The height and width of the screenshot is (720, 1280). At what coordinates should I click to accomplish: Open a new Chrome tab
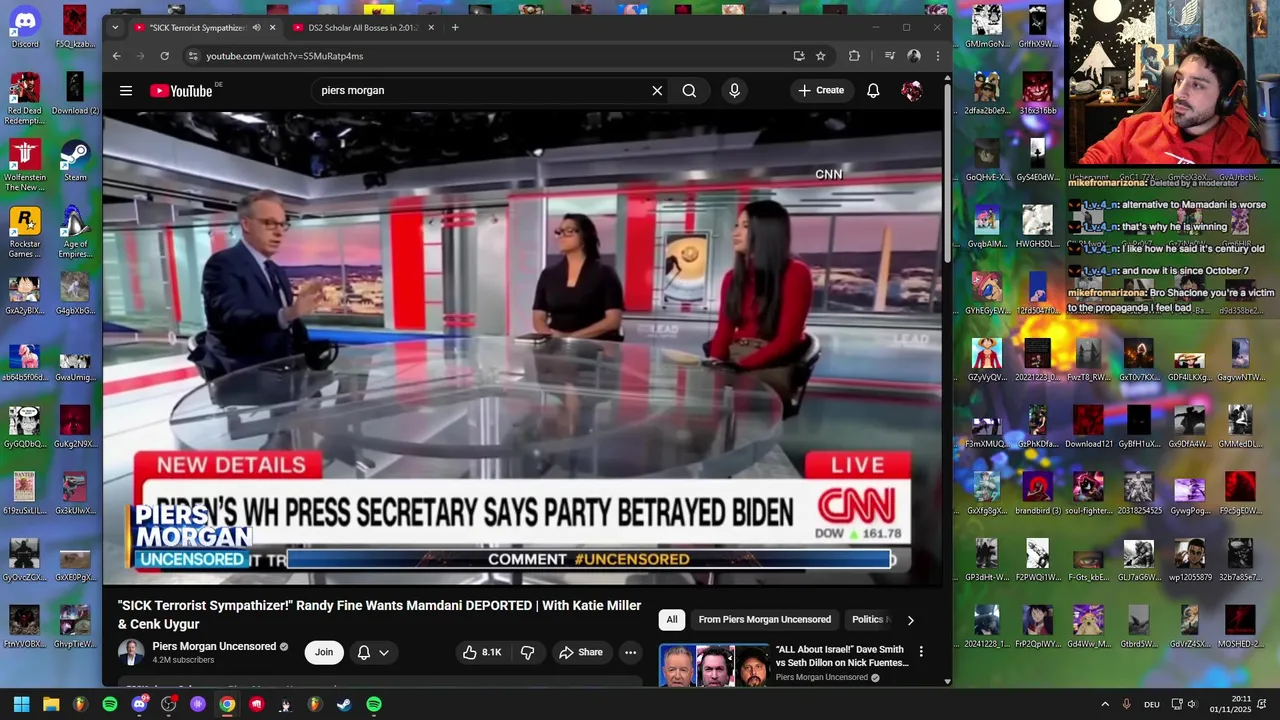(x=455, y=27)
